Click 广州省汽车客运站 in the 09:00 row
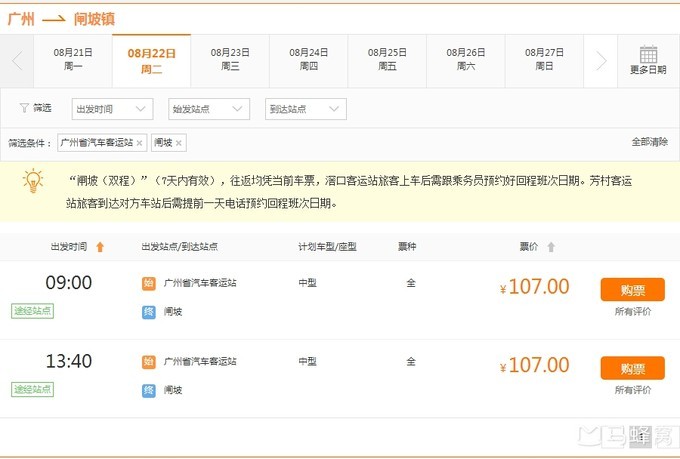The image size is (680, 459). (x=200, y=283)
